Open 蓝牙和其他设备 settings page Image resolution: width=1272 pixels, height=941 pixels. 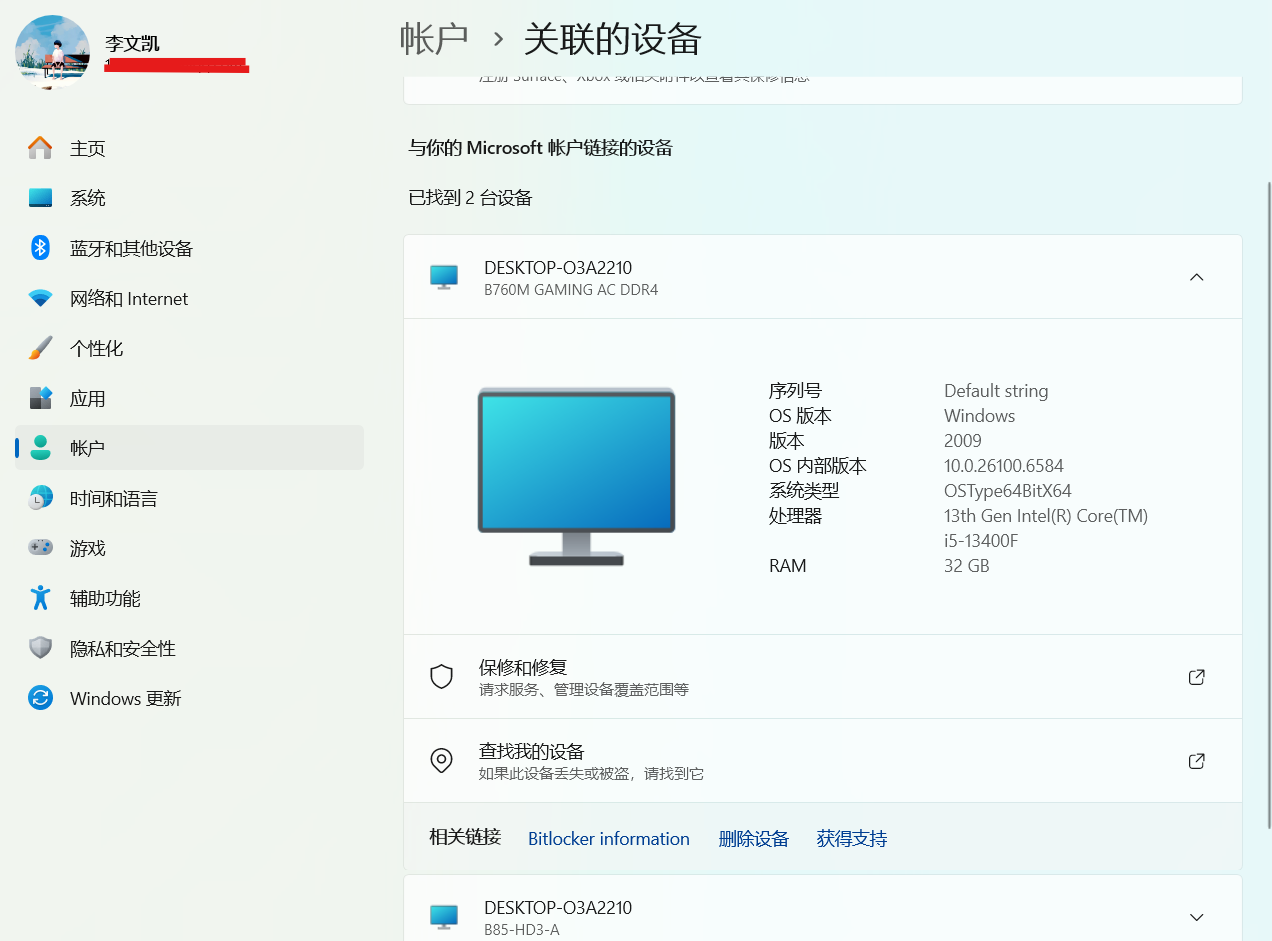(189, 248)
